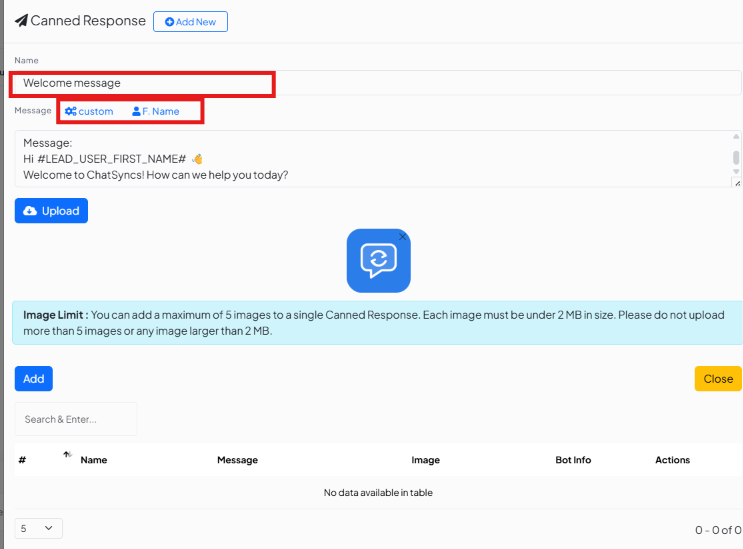Click the Image column header
743x549 pixels.
[x=426, y=460]
